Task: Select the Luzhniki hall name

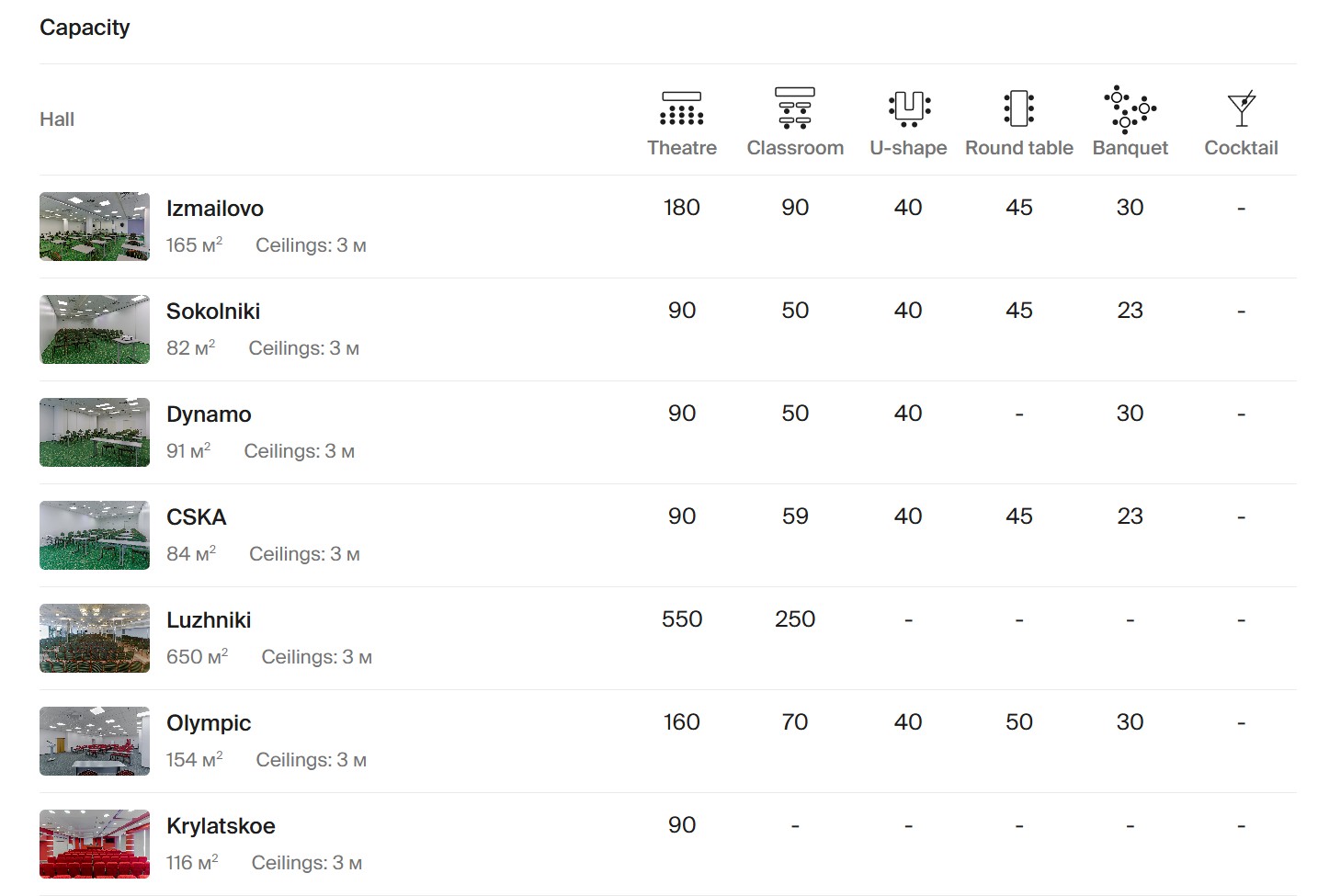Action: tap(209, 620)
